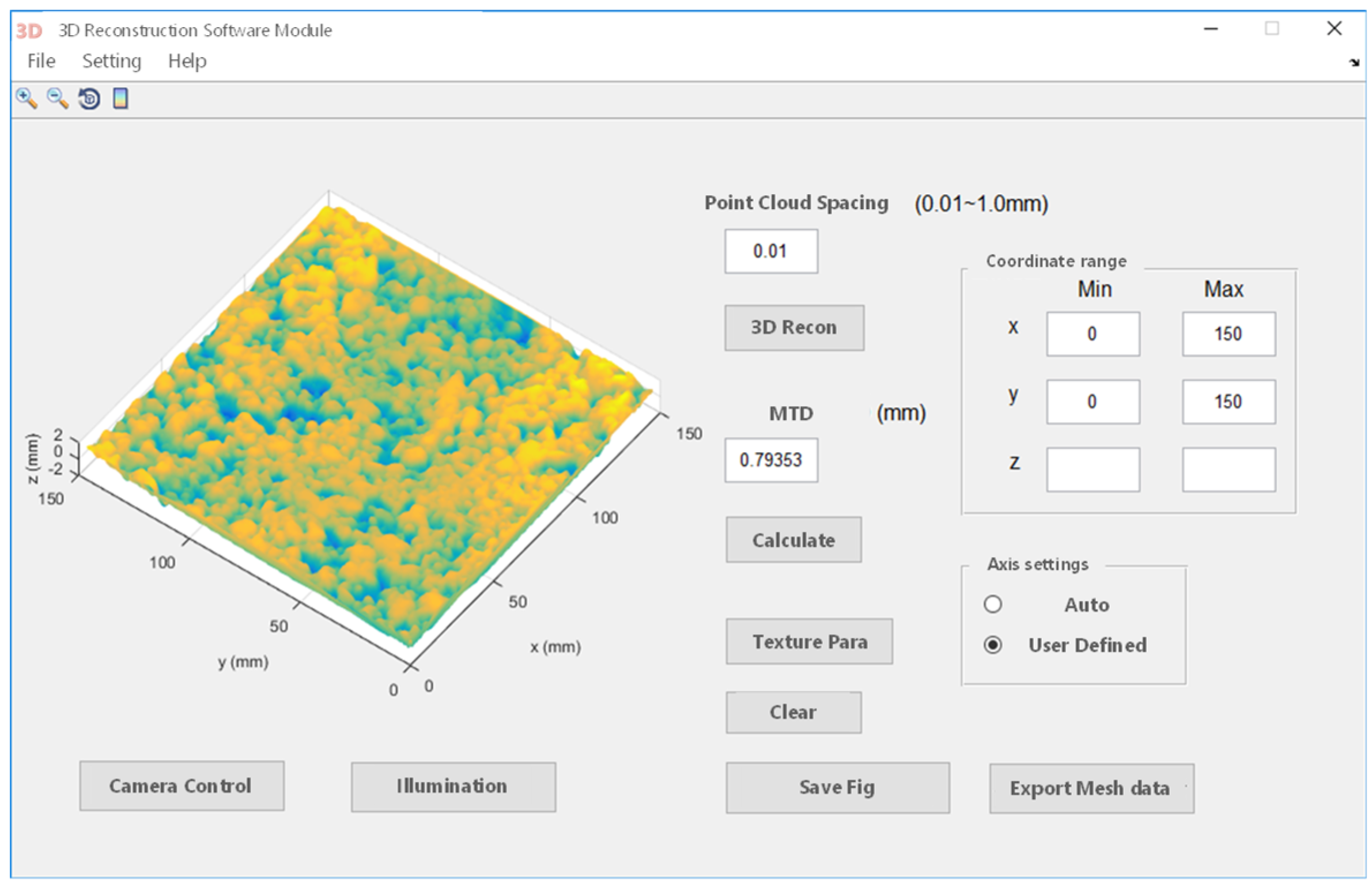This screenshot has height=886, width=1372.
Task: Select the Zoom Out magnifier tool
Action: pos(57,99)
